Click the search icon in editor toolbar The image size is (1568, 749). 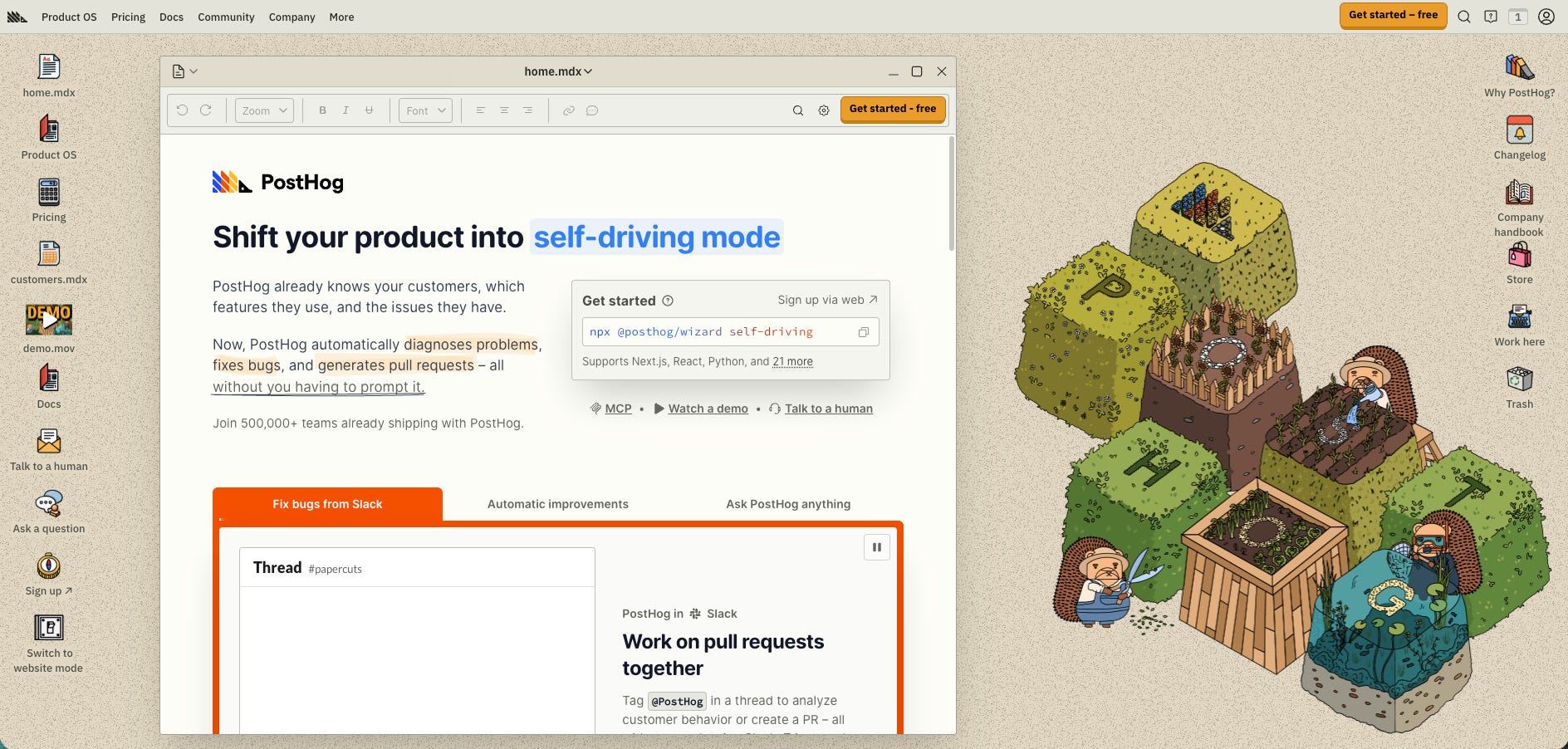pos(798,110)
